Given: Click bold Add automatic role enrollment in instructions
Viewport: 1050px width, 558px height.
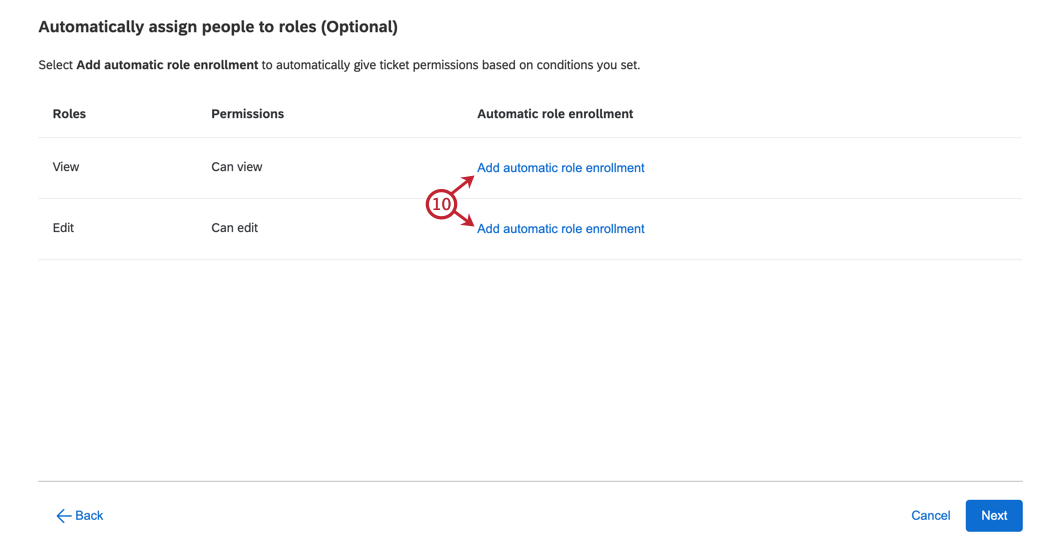Looking at the screenshot, I should tap(167, 65).
